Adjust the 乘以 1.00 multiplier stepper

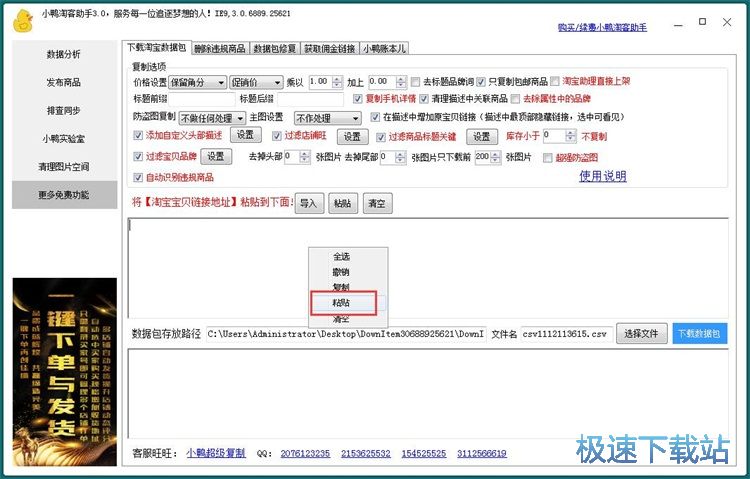pyautogui.click(x=338, y=82)
